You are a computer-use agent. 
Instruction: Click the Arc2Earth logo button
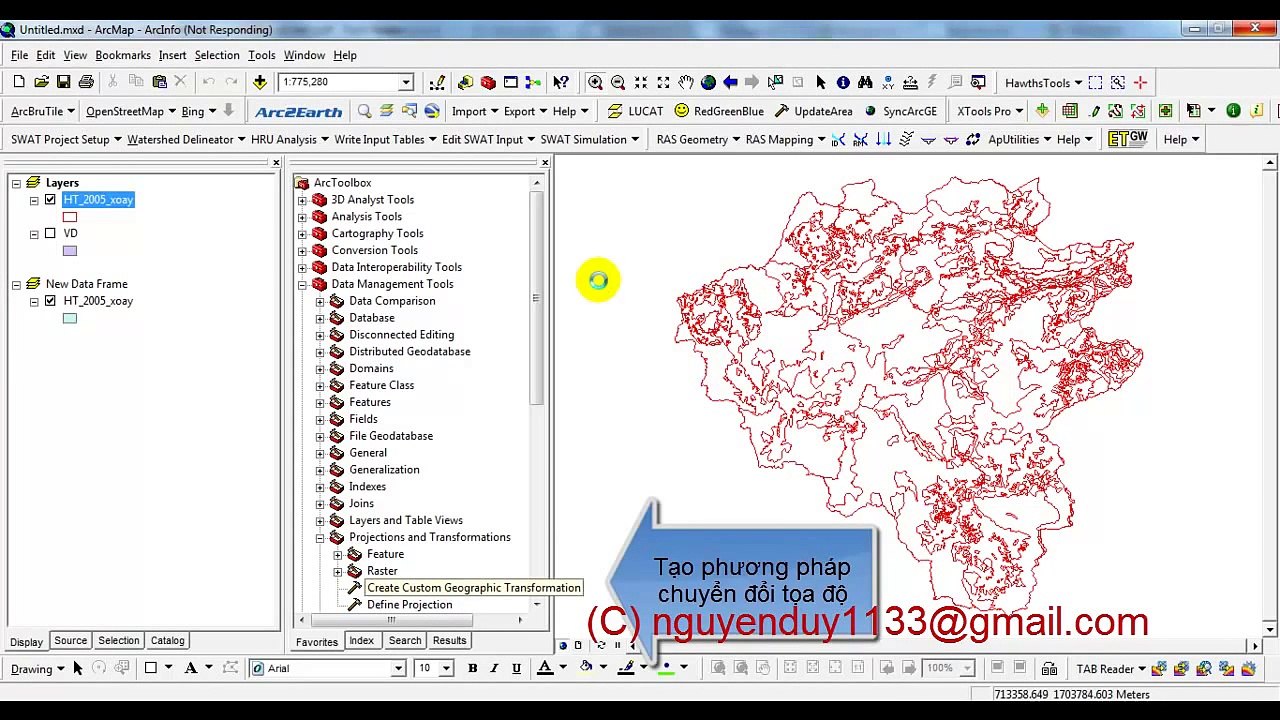298,111
